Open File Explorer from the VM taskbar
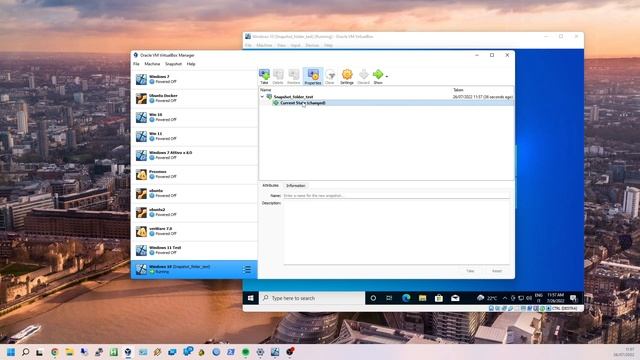 tap(422, 298)
